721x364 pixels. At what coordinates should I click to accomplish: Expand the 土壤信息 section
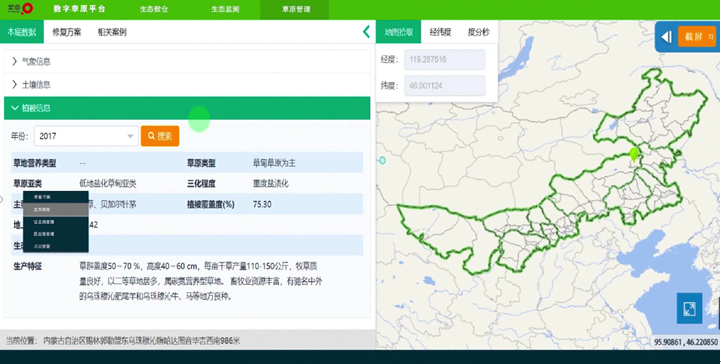point(187,85)
